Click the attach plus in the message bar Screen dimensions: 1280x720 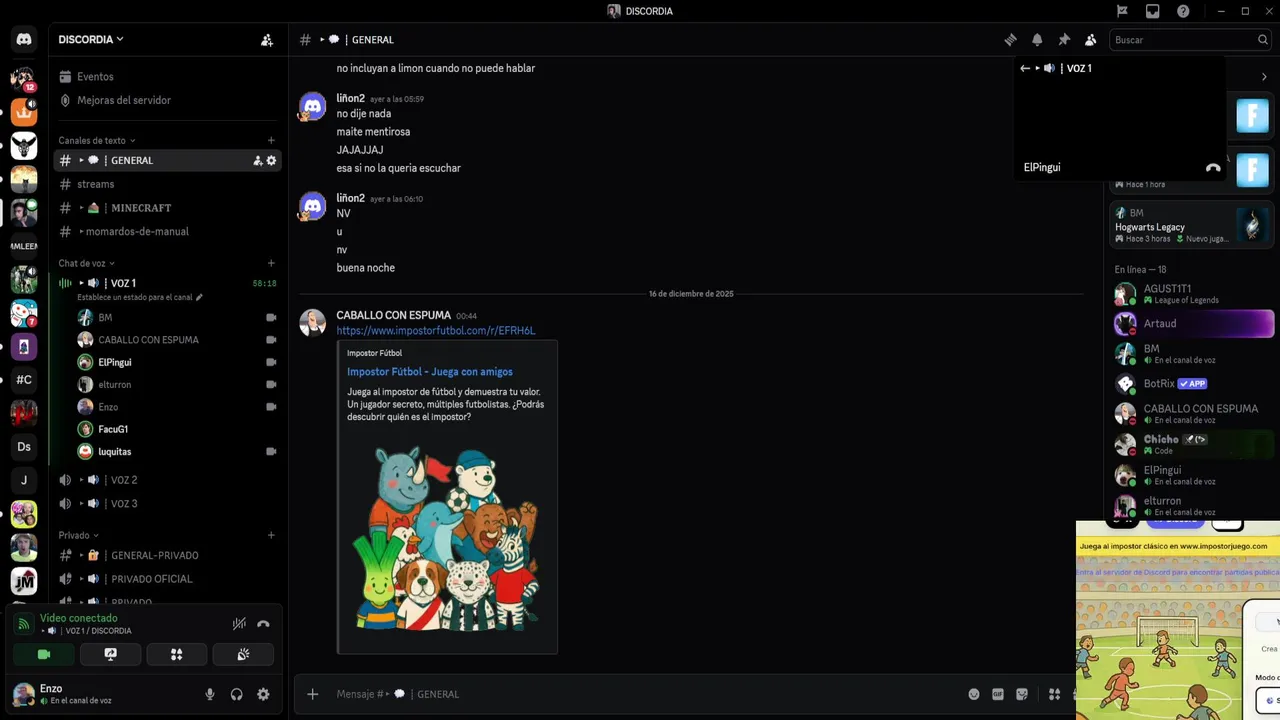(x=312, y=694)
